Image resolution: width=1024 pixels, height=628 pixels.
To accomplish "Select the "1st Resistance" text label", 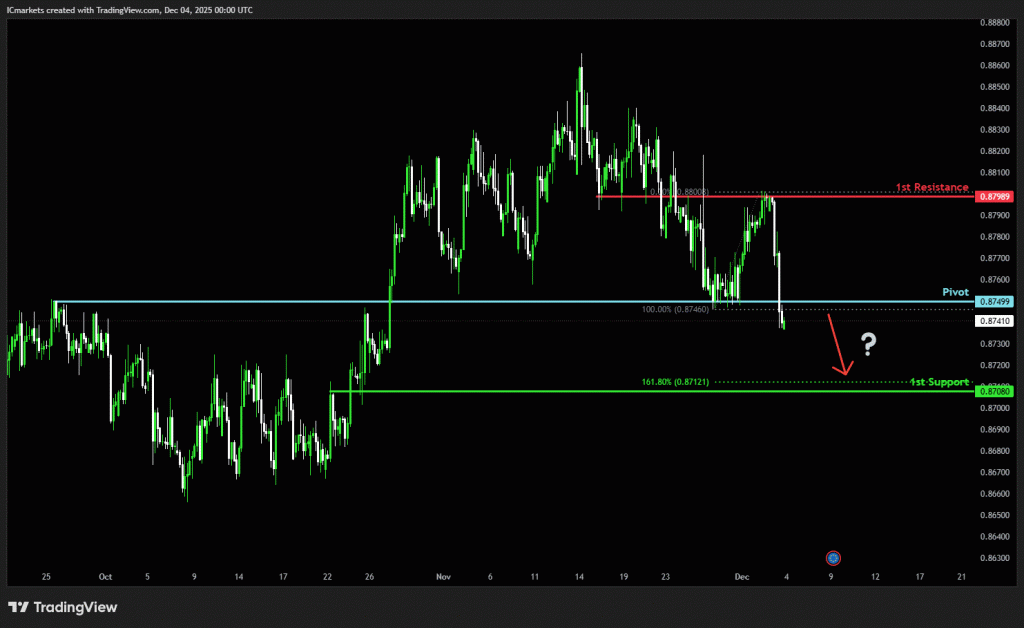I will tap(931, 187).
